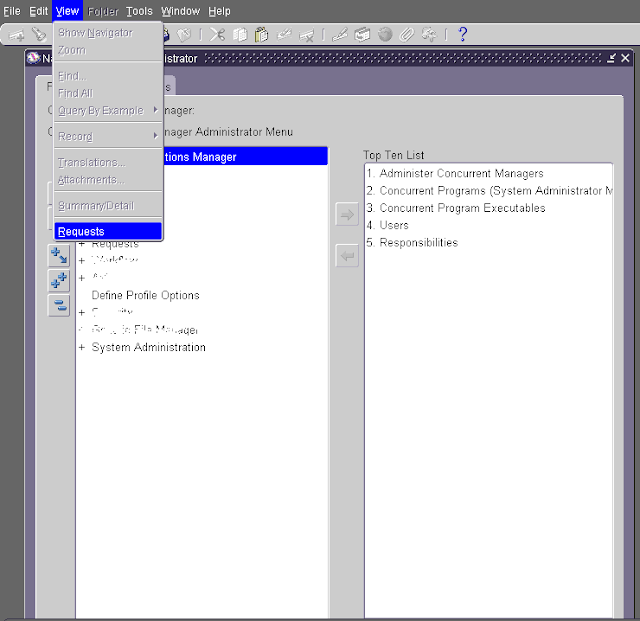Screen dimensions: 640x621
Task: Minimize the Navigator window
Action: coord(611,58)
